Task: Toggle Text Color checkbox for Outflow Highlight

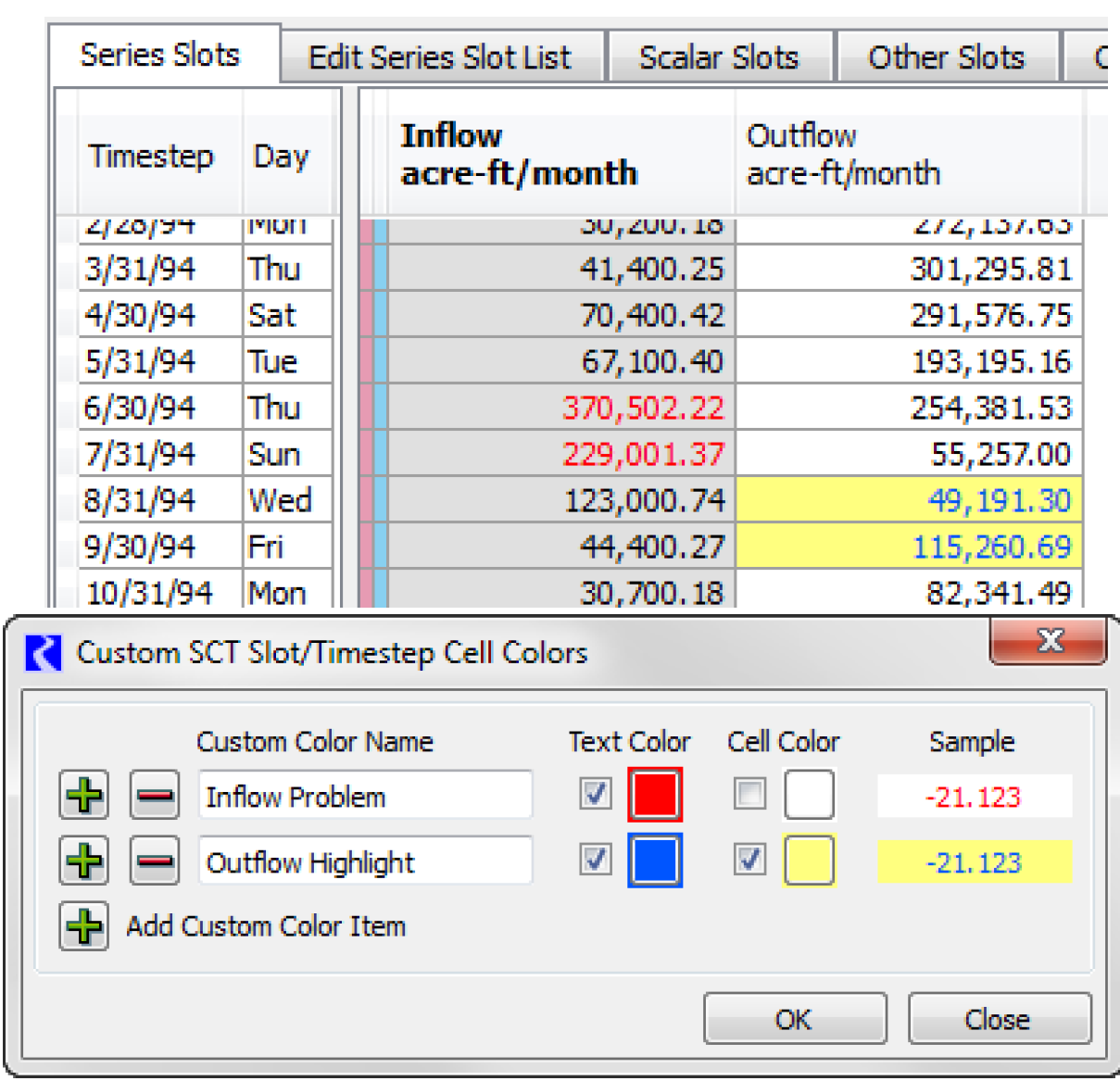Action: pyautogui.click(x=596, y=861)
